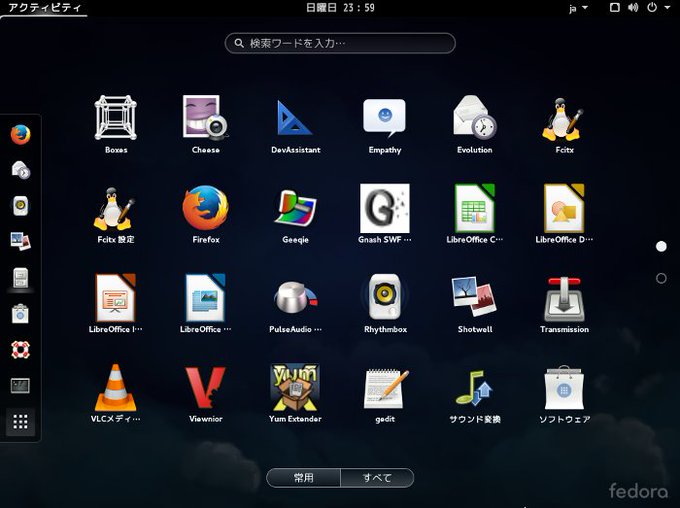Launch gedit text editor
The width and height of the screenshot is (680, 508).
click(385, 394)
